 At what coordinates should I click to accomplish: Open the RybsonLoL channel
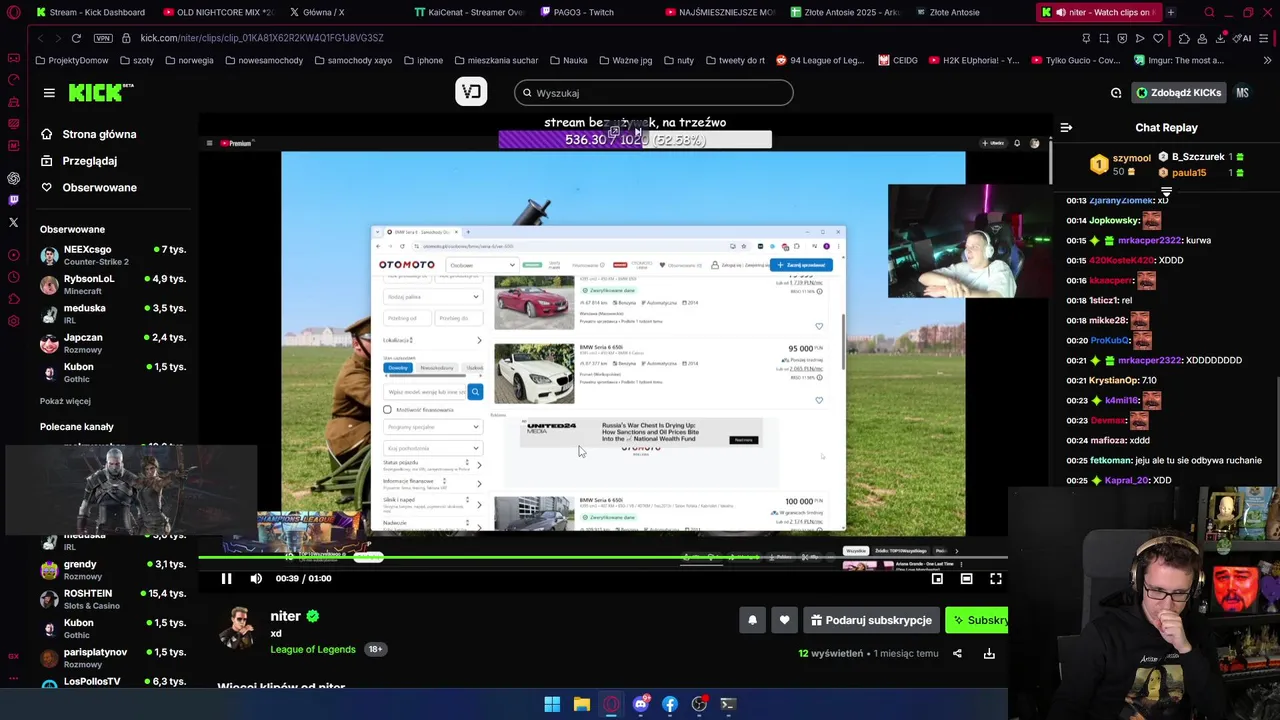(112, 284)
